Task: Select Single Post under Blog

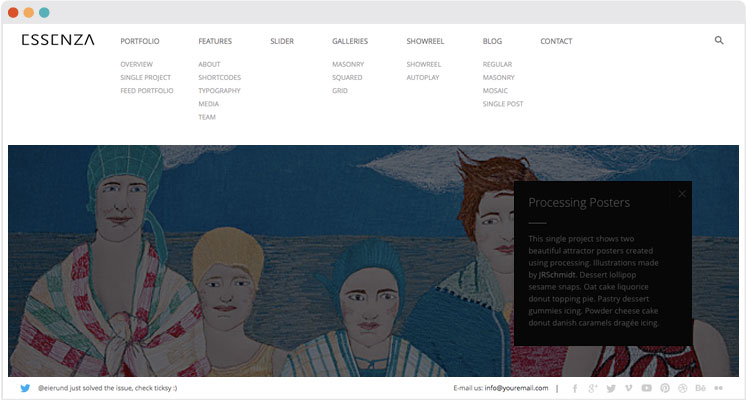Action: [x=503, y=104]
